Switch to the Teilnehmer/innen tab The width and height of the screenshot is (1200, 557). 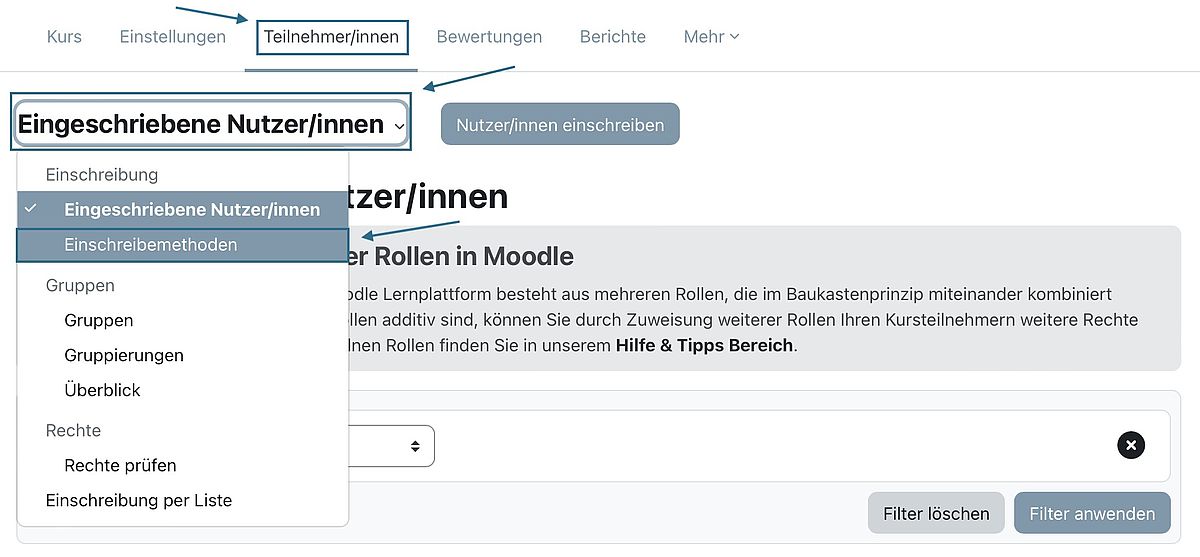331,37
